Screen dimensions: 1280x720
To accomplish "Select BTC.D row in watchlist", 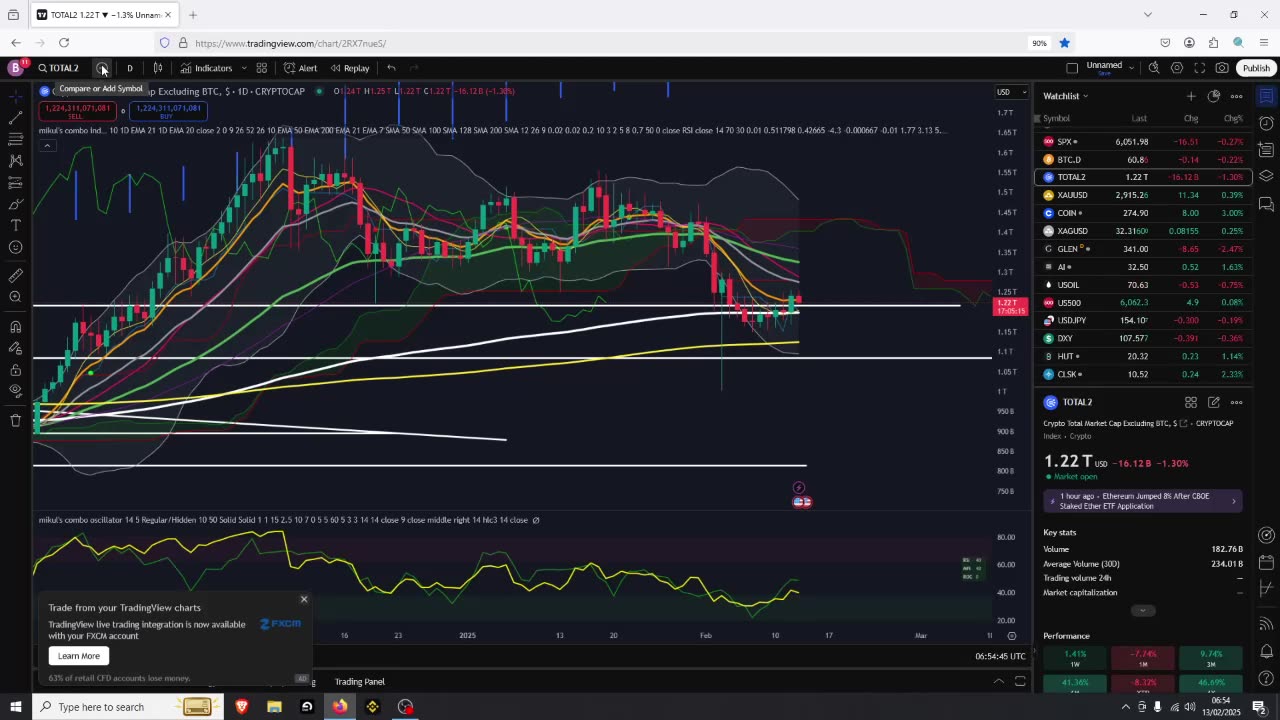I will tap(1143, 160).
